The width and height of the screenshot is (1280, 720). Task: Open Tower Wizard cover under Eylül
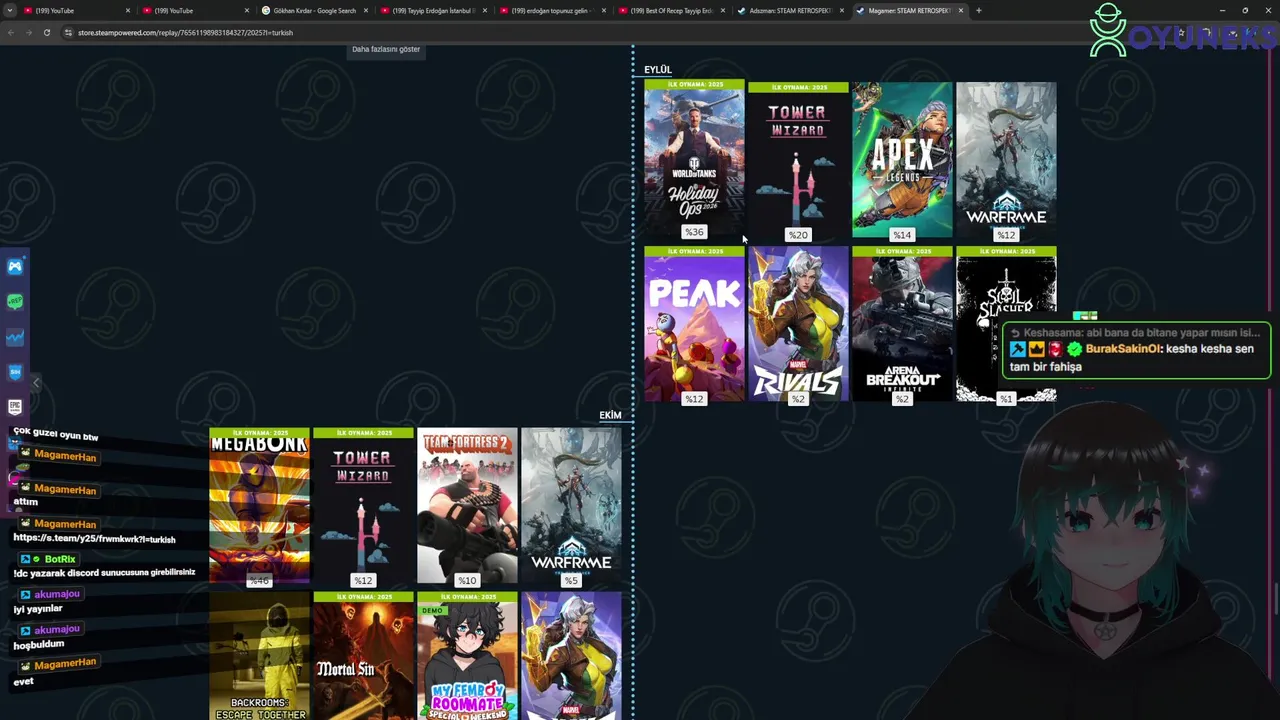(x=798, y=162)
